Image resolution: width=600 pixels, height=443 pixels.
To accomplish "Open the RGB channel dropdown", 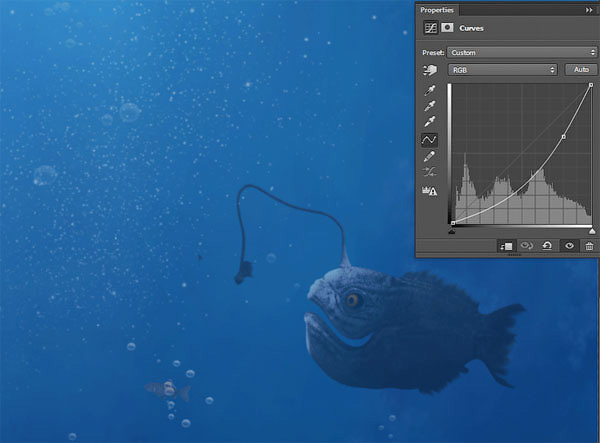I will click(503, 70).
